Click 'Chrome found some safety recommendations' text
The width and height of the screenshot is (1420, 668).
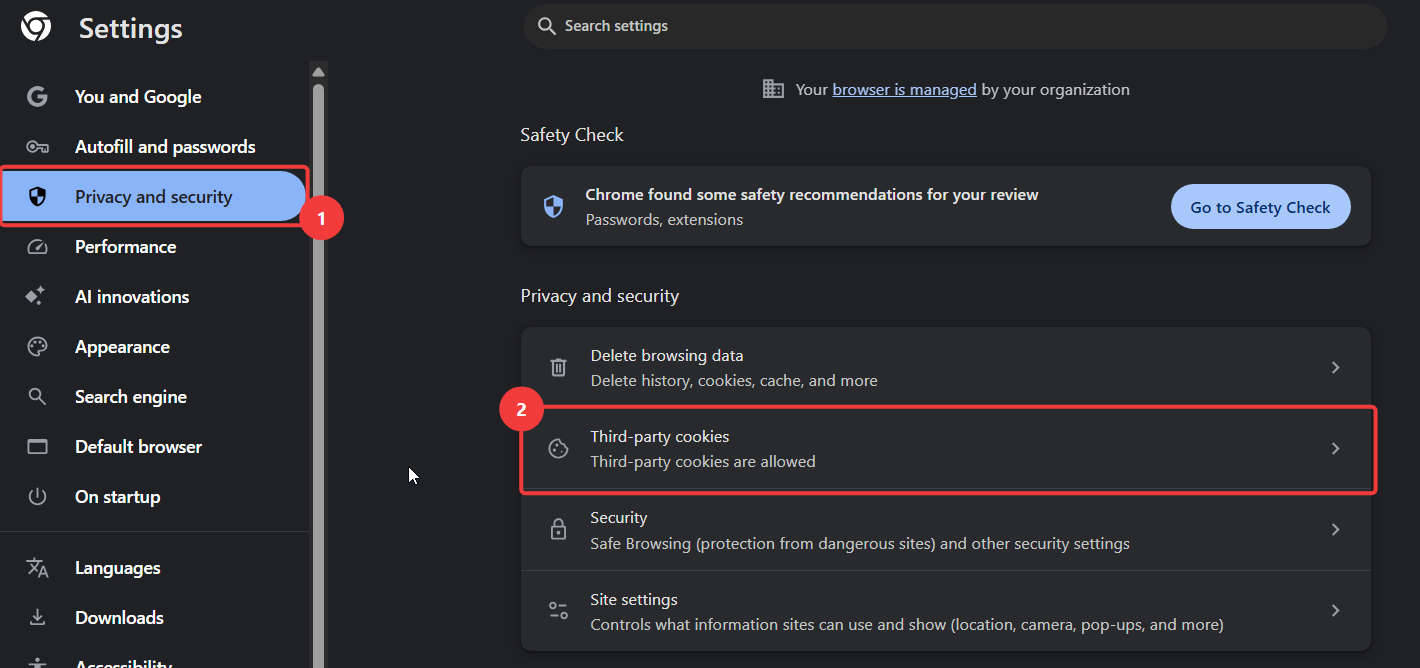(812, 194)
